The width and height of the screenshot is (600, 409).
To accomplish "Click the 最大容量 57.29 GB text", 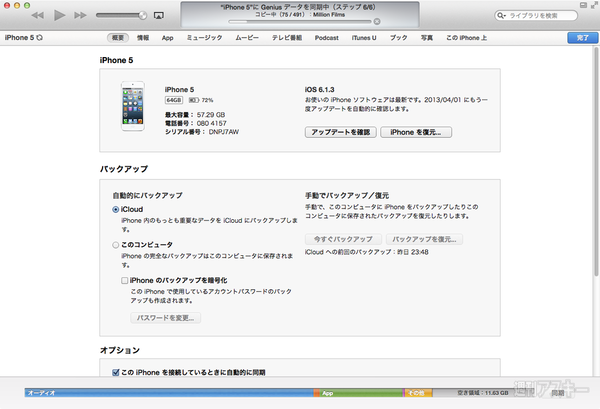I will (195, 115).
